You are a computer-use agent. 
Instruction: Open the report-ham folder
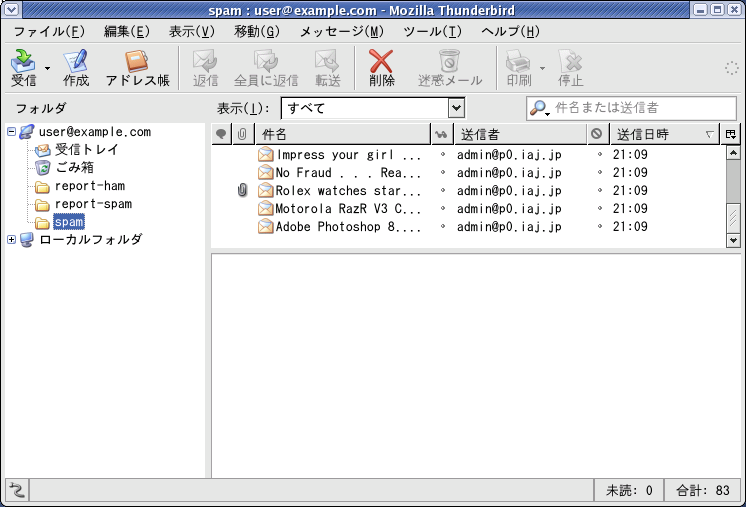tap(90, 186)
